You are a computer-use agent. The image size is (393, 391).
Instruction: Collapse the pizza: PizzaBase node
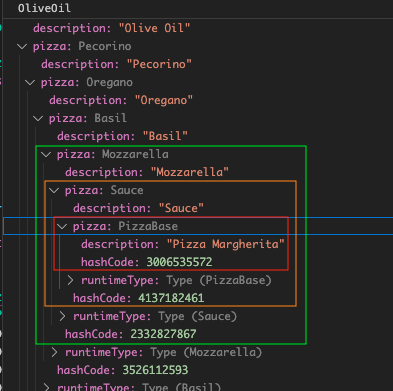click(x=62, y=226)
